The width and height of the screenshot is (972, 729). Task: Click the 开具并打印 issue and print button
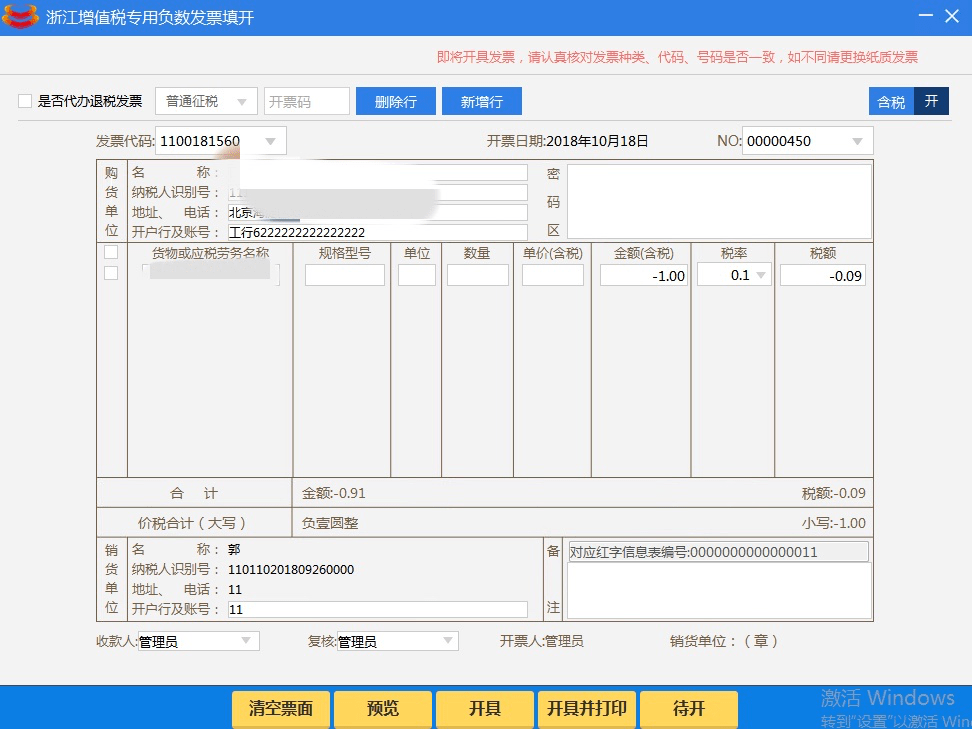(x=586, y=708)
